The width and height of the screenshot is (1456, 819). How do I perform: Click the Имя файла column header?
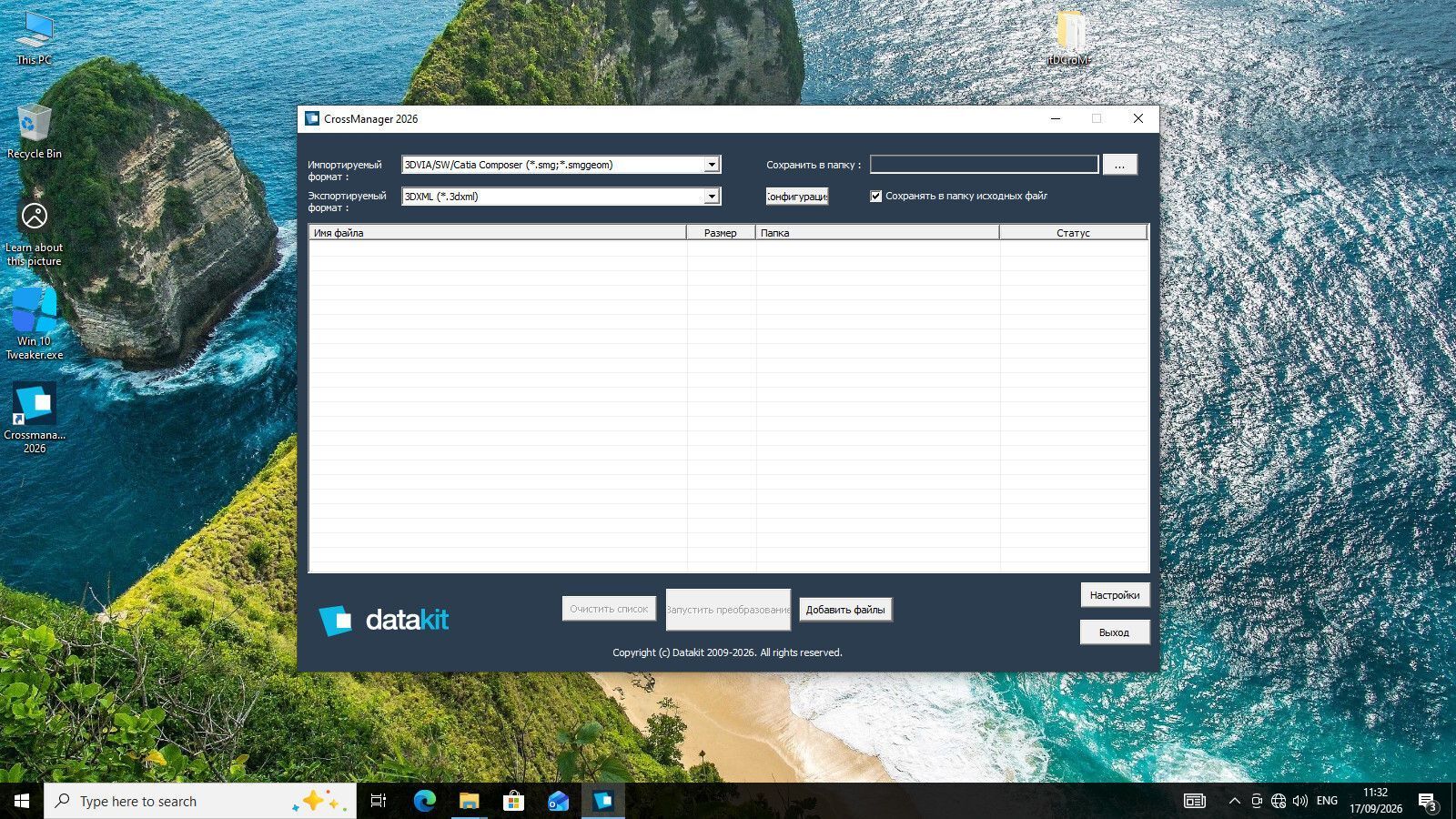click(x=498, y=233)
